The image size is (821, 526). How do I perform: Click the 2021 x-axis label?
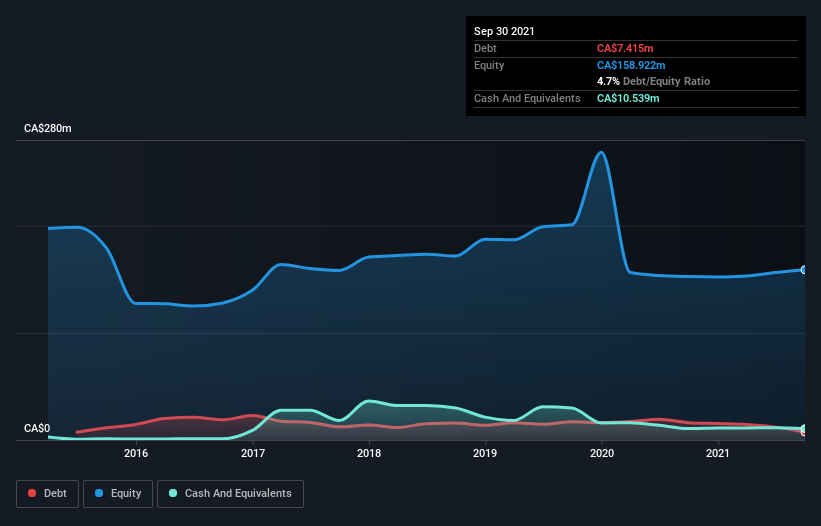pos(718,453)
